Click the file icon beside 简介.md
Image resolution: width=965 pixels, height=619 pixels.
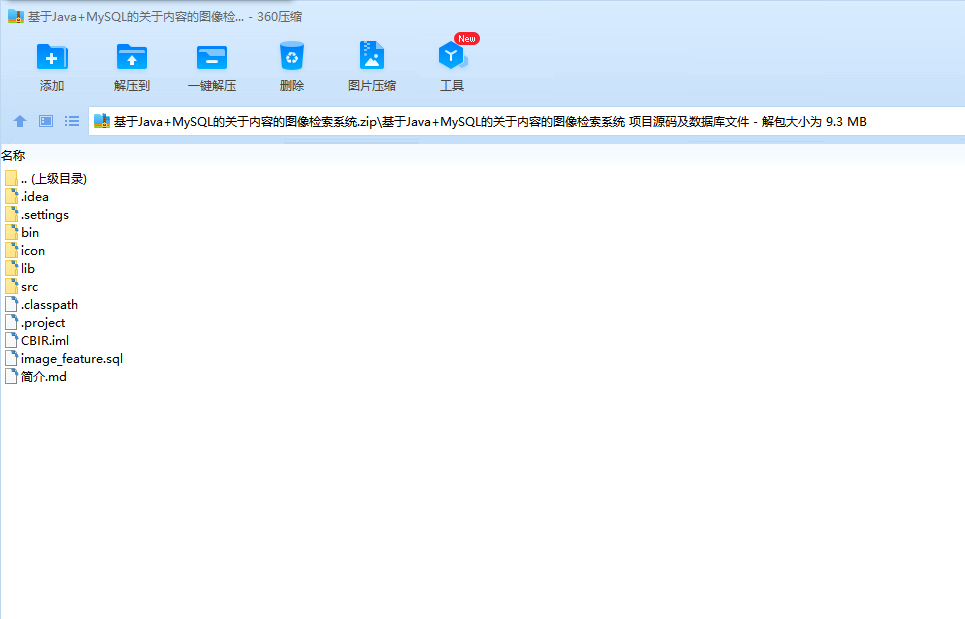pos(11,377)
